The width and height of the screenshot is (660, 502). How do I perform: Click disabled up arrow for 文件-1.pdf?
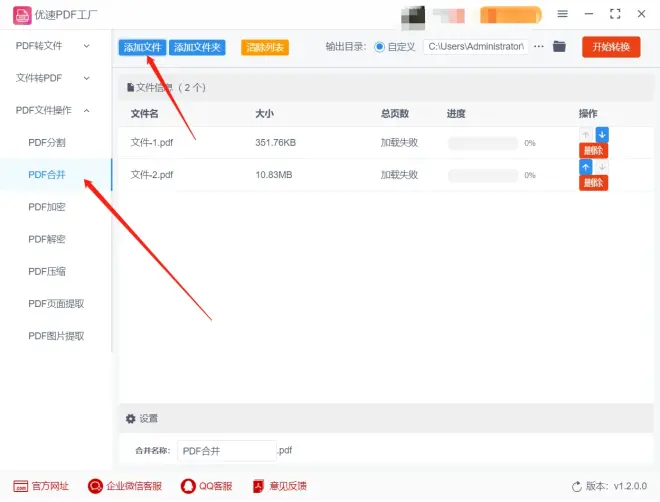[586, 135]
